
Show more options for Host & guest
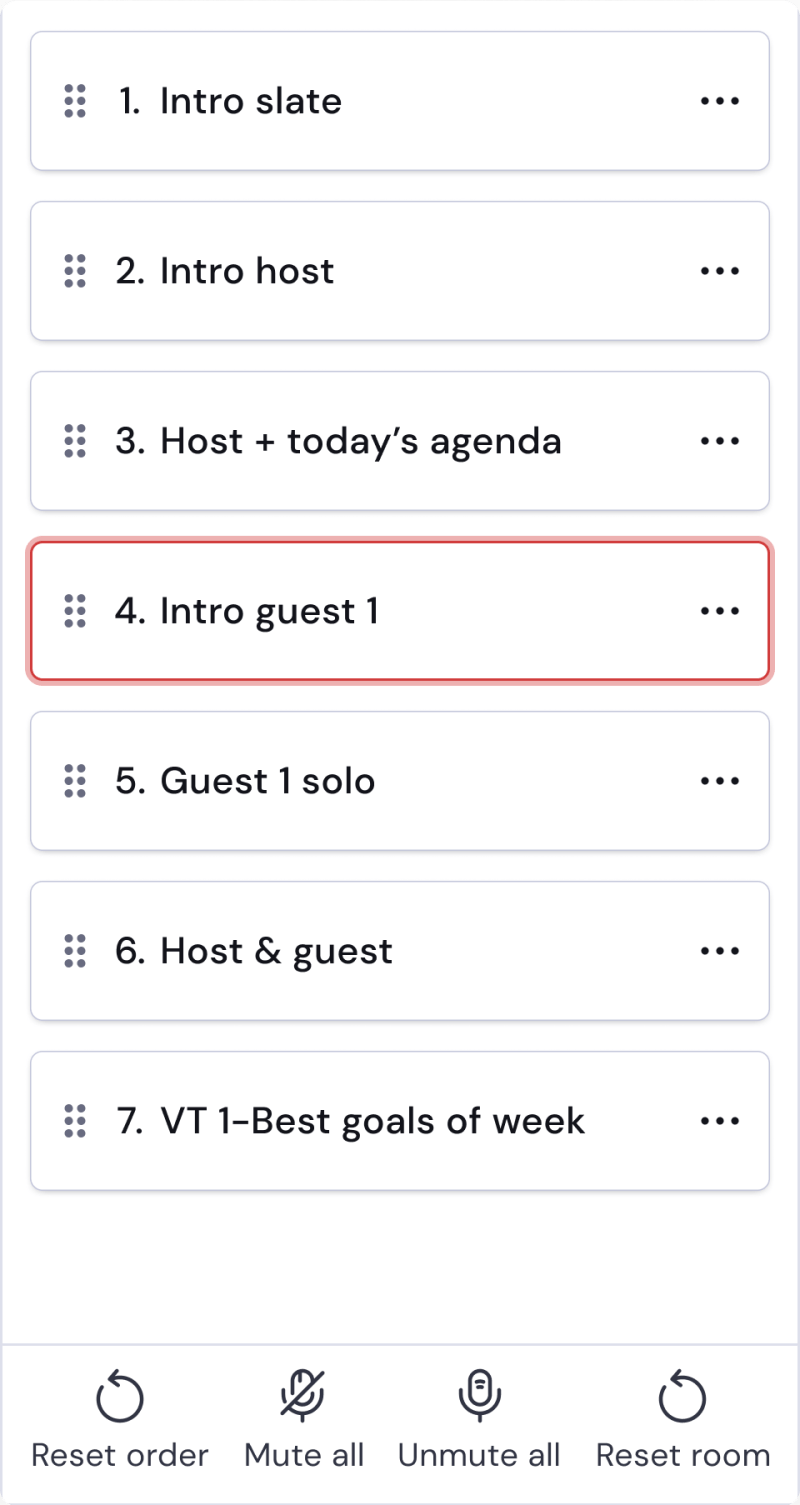point(720,951)
